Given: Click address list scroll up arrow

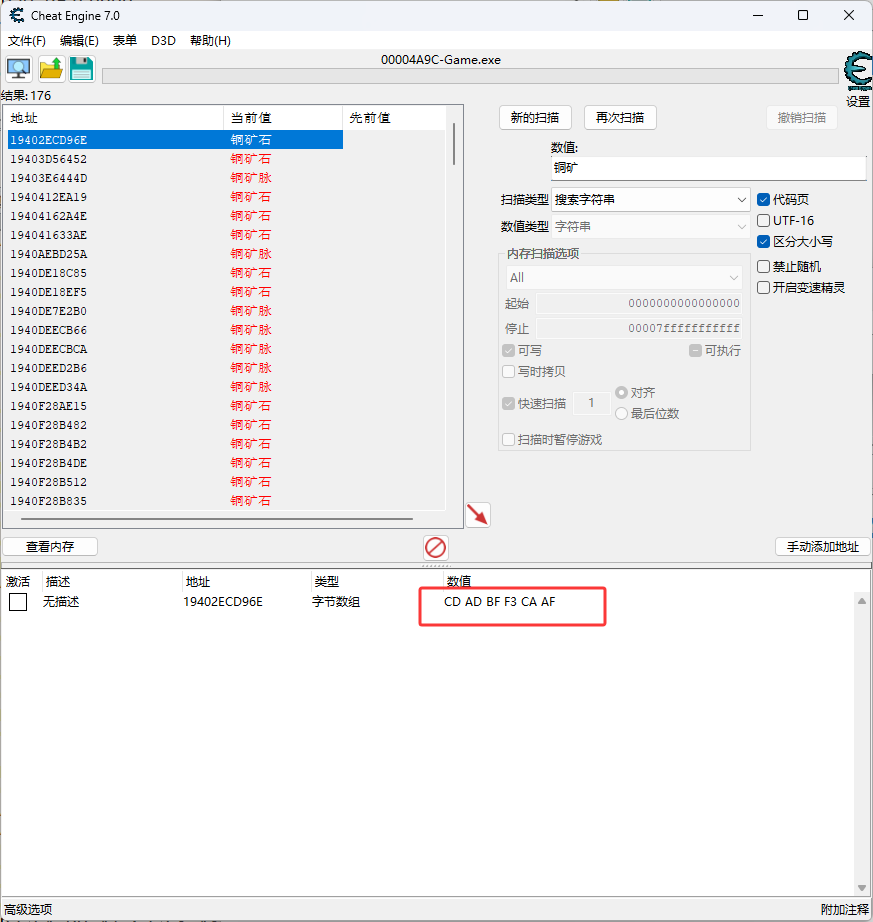Looking at the screenshot, I should (862, 601).
